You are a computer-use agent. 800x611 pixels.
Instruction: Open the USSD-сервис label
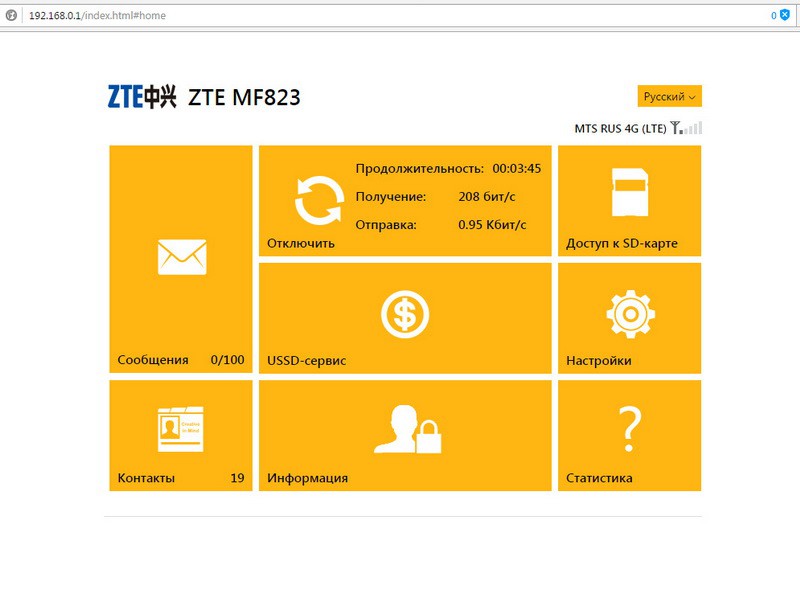tap(306, 360)
